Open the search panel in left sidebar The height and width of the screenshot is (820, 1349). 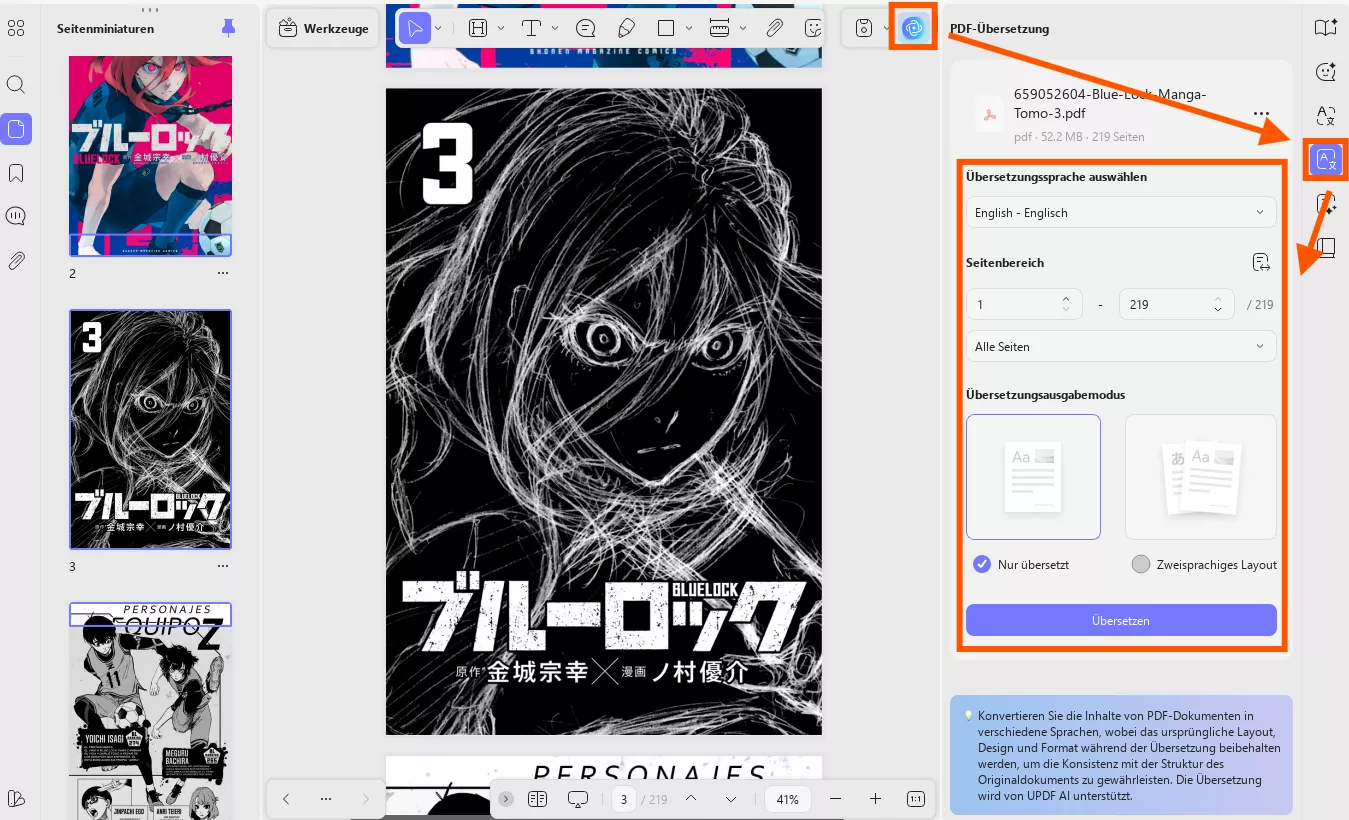[16, 84]
